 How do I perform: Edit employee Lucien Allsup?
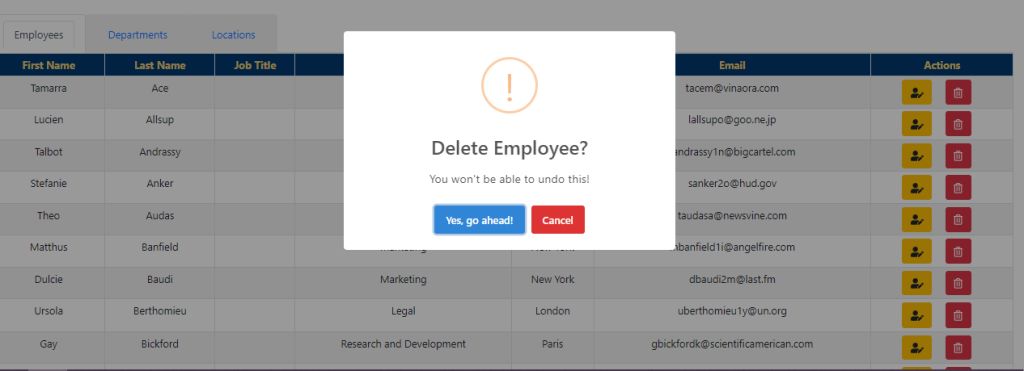[x=916, y=124]
